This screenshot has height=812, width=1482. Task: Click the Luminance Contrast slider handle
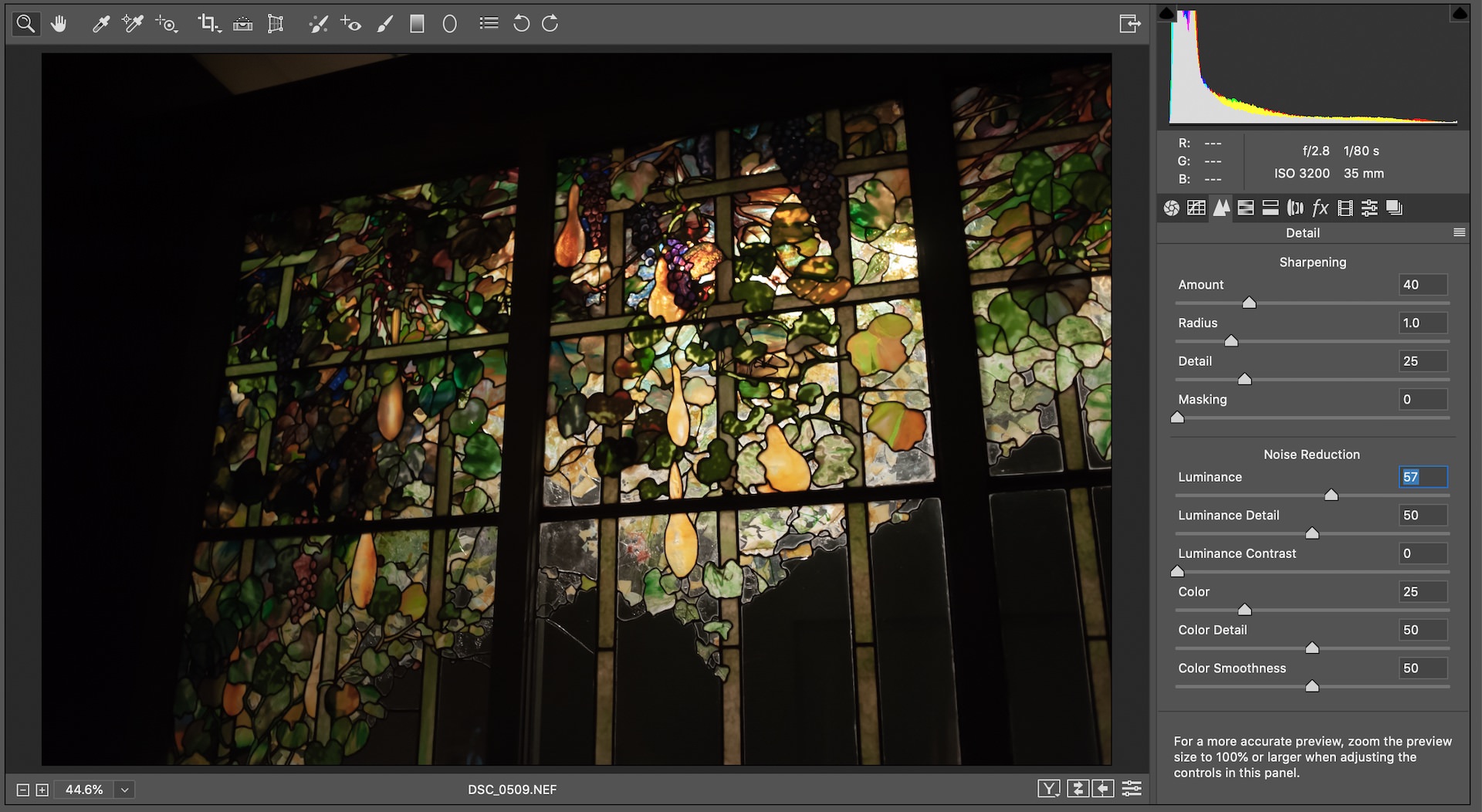(1177, 570)
